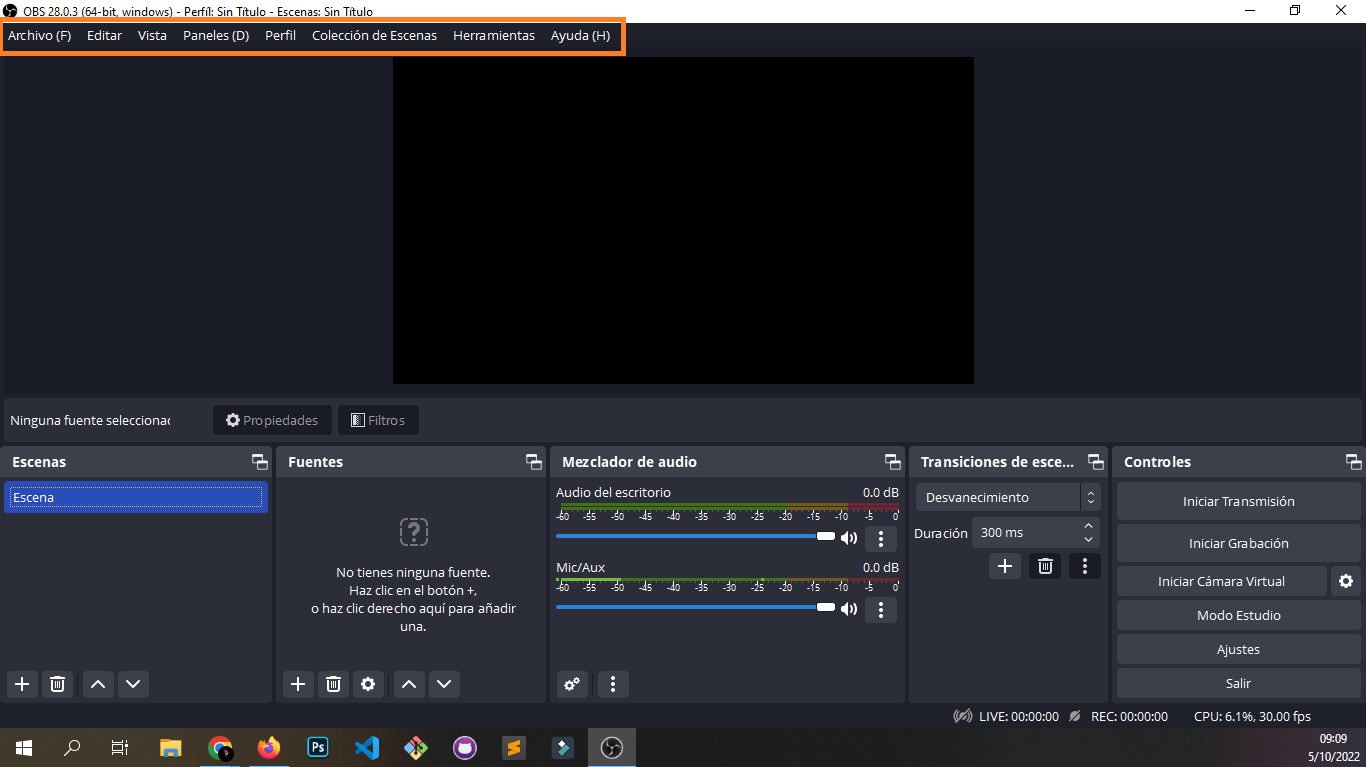Mute Audio del escritorio speaker icon
This screenshot has width=1366, height=767.
pyautogui.click(x=849, y=538)
